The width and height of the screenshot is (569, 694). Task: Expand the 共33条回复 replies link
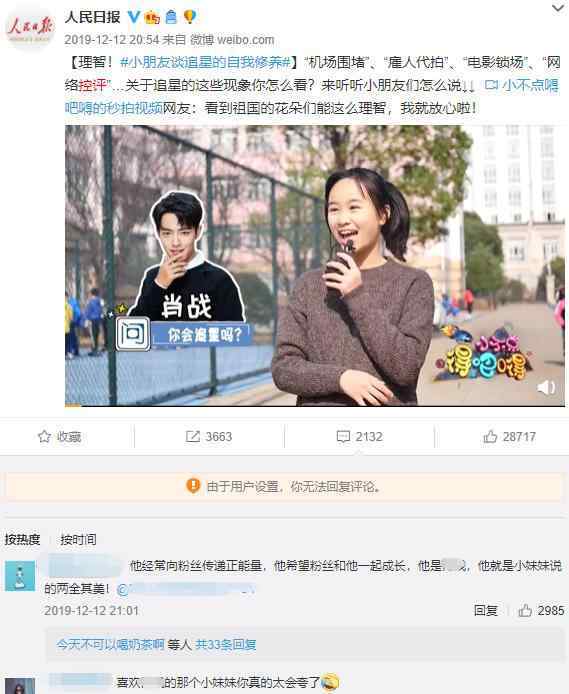pos(226,644)
